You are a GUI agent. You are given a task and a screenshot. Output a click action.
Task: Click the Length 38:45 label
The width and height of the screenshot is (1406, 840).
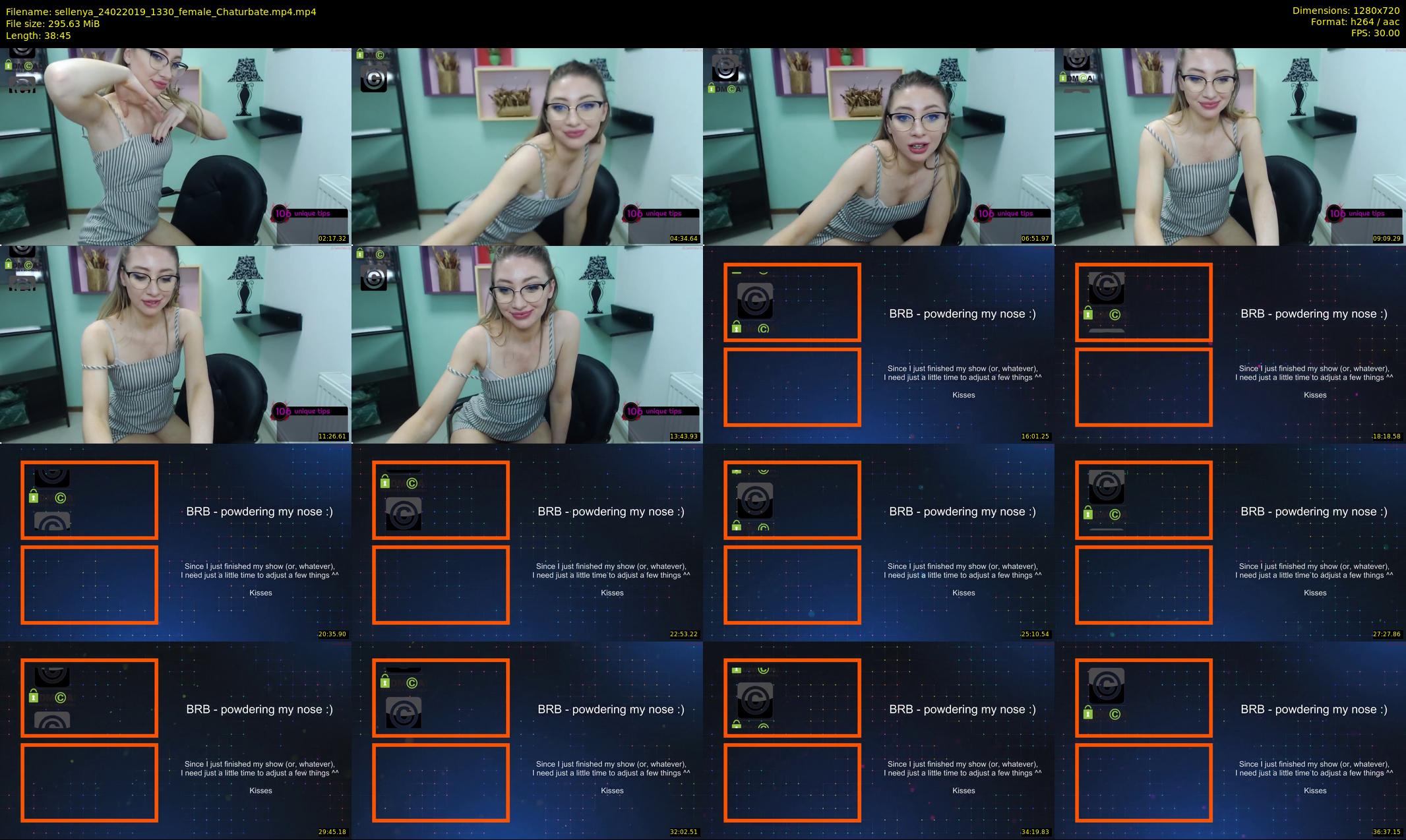coord(38,36)
